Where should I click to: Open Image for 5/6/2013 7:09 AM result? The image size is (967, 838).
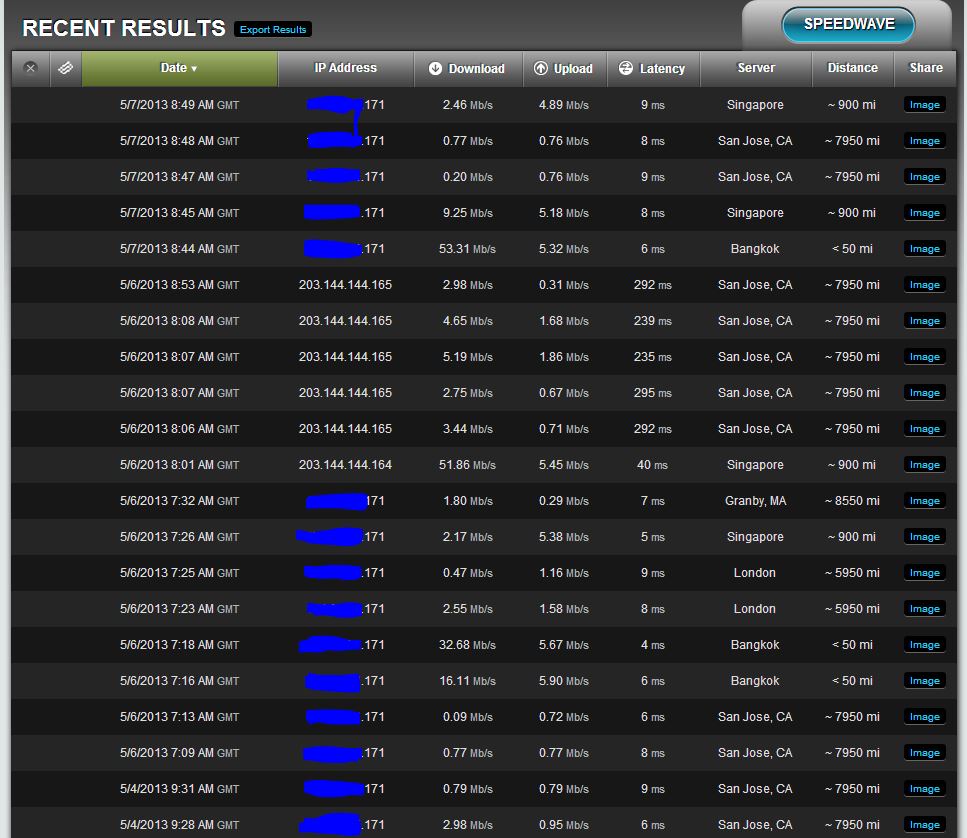[924, 753]
